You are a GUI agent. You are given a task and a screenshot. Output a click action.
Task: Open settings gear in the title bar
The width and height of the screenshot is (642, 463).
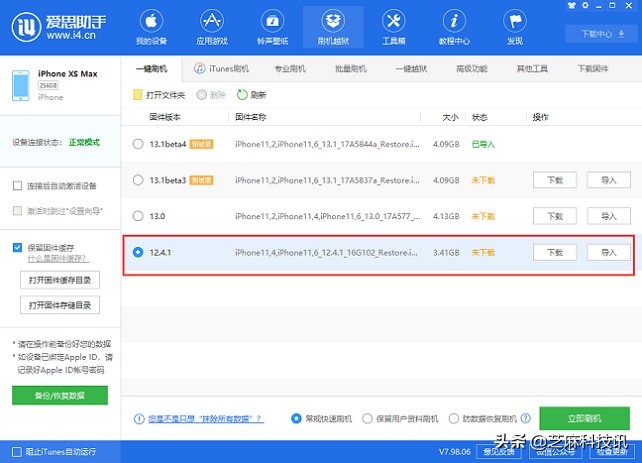tap(585, 5)
